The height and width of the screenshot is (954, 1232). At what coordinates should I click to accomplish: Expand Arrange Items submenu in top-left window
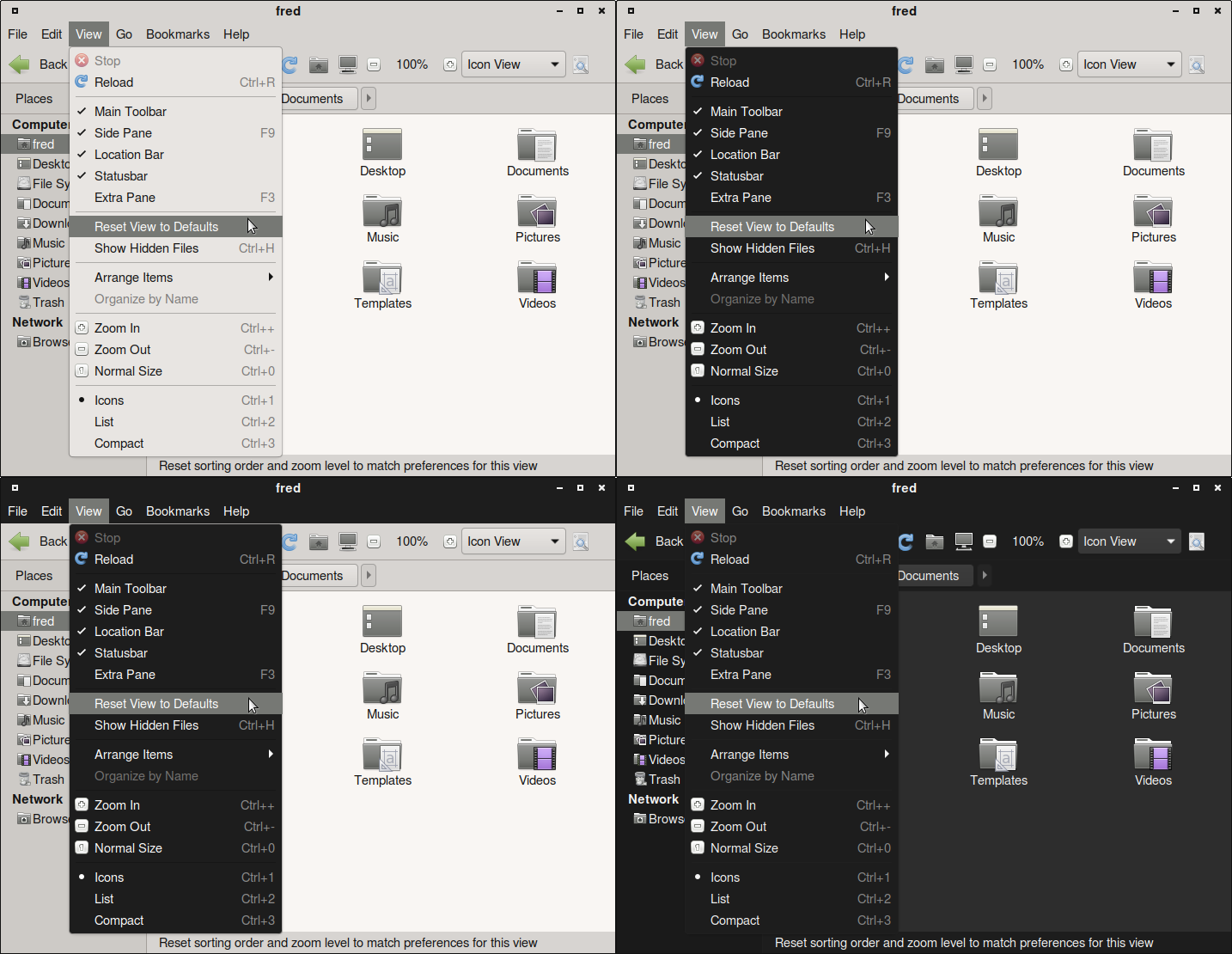pos(175,278)
